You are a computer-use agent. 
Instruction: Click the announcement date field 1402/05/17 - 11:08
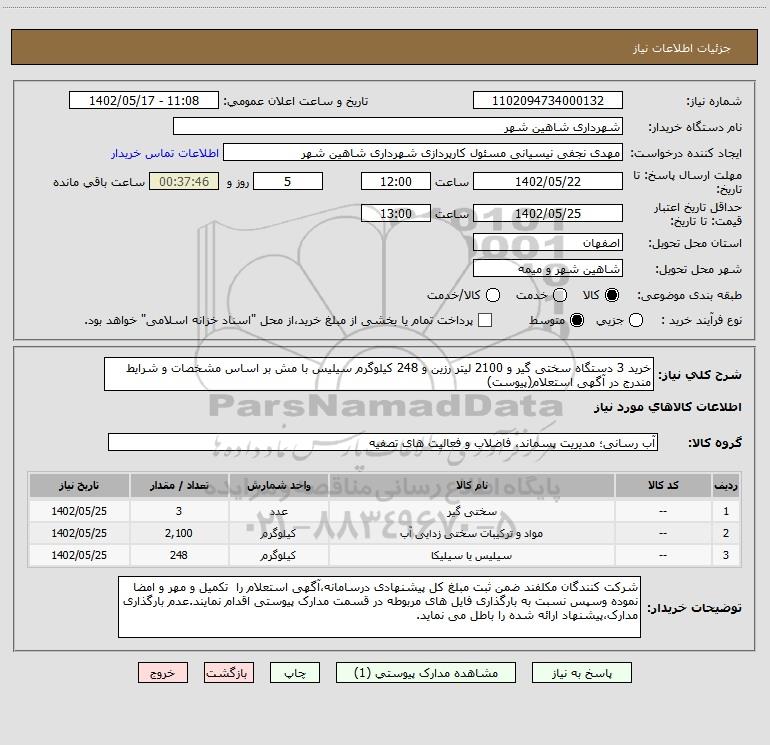144,101
